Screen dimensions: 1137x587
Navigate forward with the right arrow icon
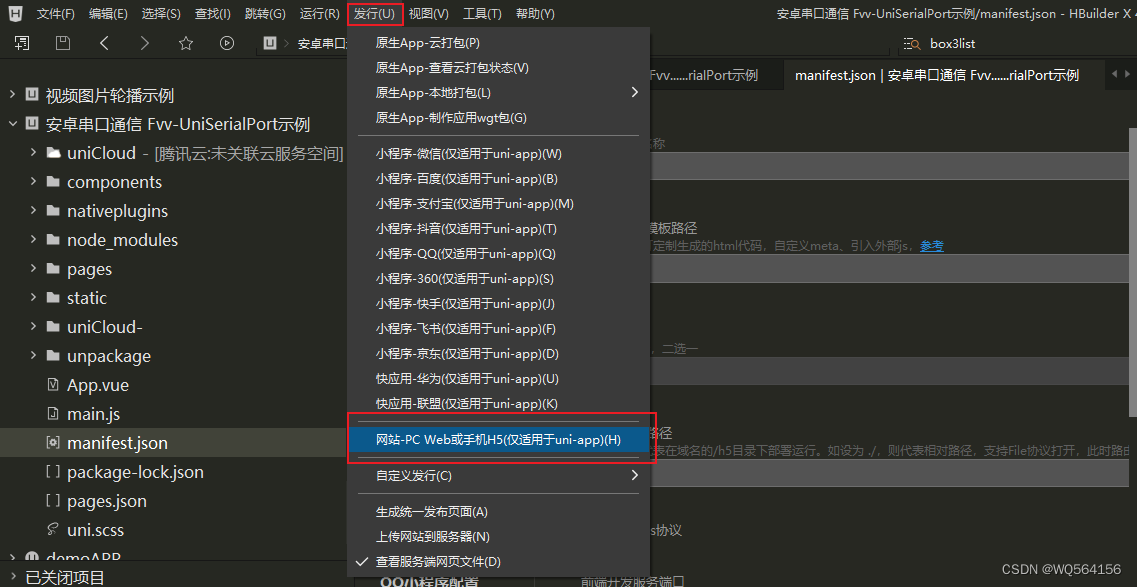tap(144, 43)
